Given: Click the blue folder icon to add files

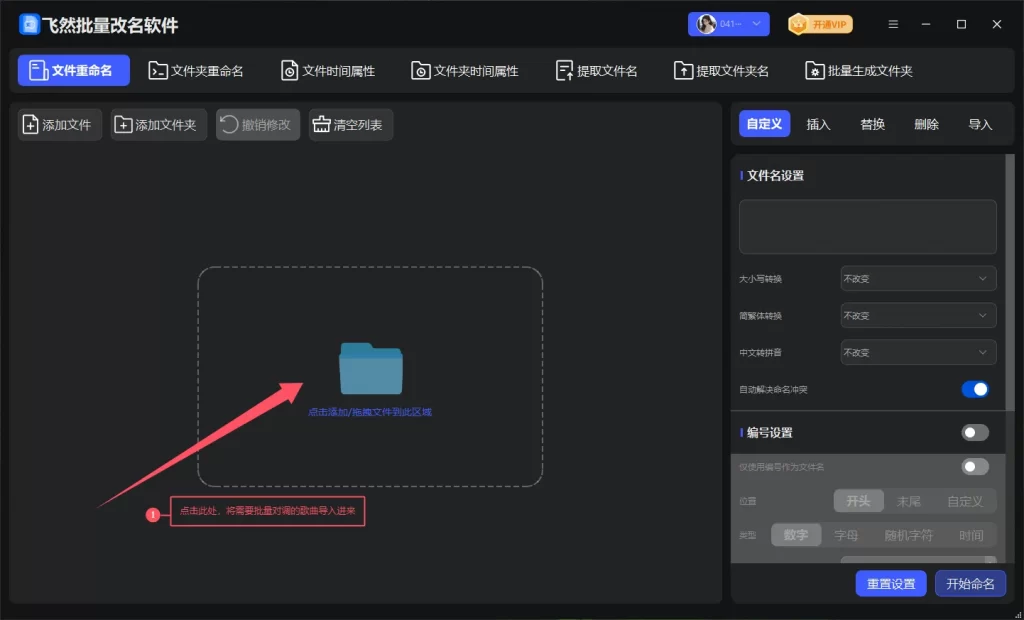Looking at the screenshot, I should [370, 368].
